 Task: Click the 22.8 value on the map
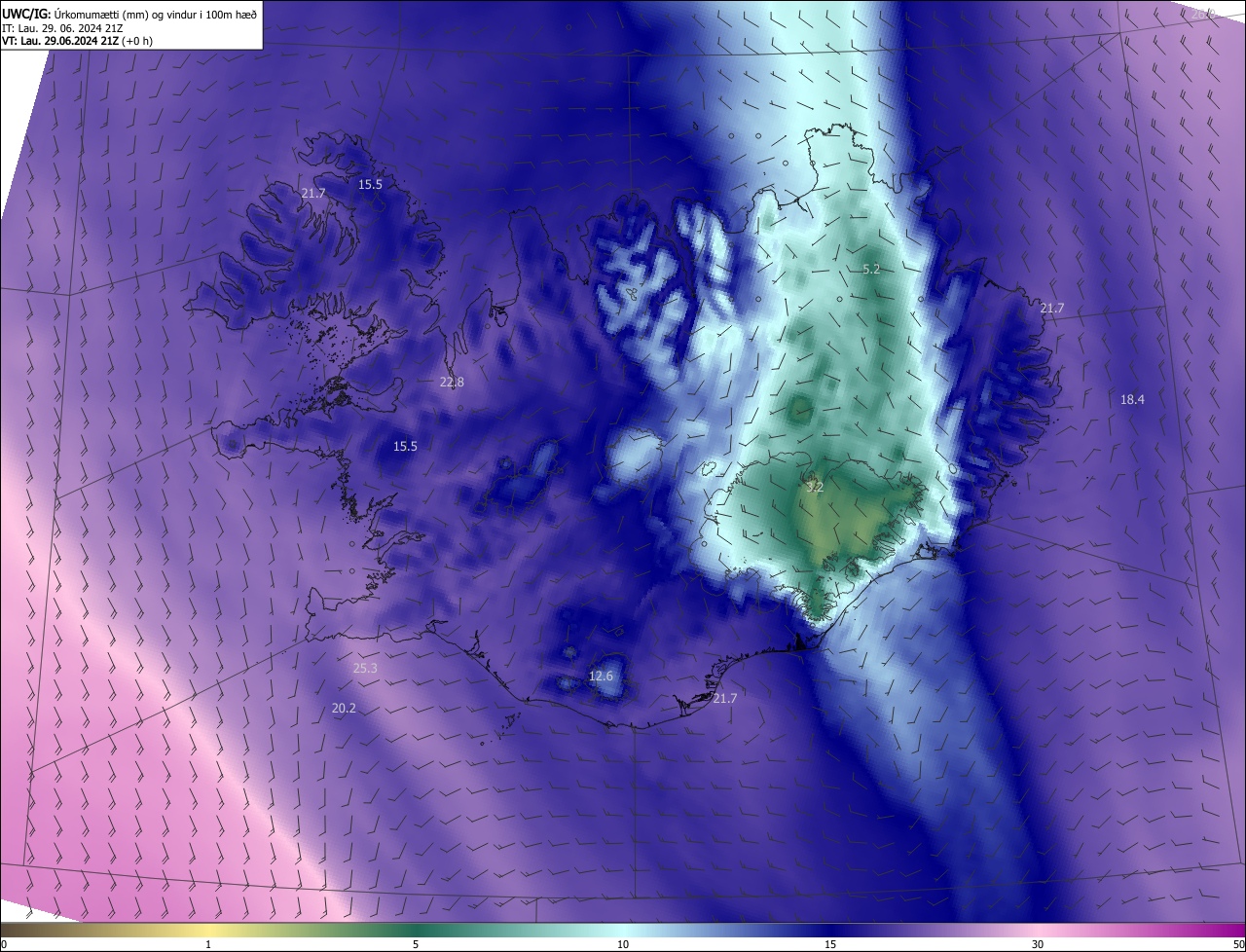coord(452,383)
